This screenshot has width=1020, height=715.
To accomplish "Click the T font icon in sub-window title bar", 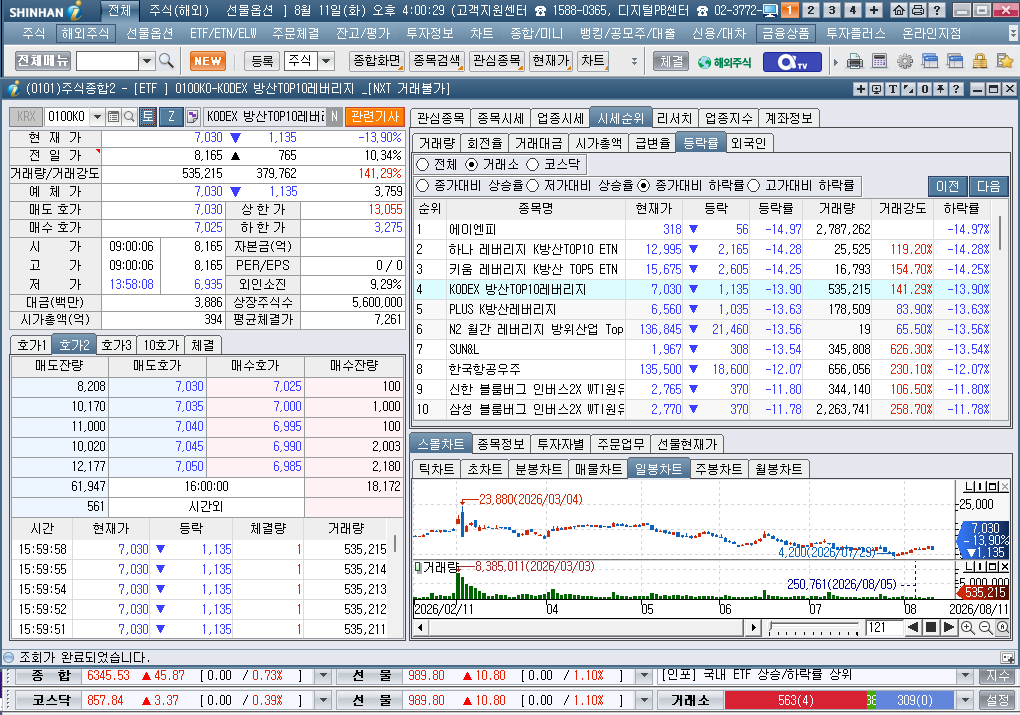I will (892, 89).
